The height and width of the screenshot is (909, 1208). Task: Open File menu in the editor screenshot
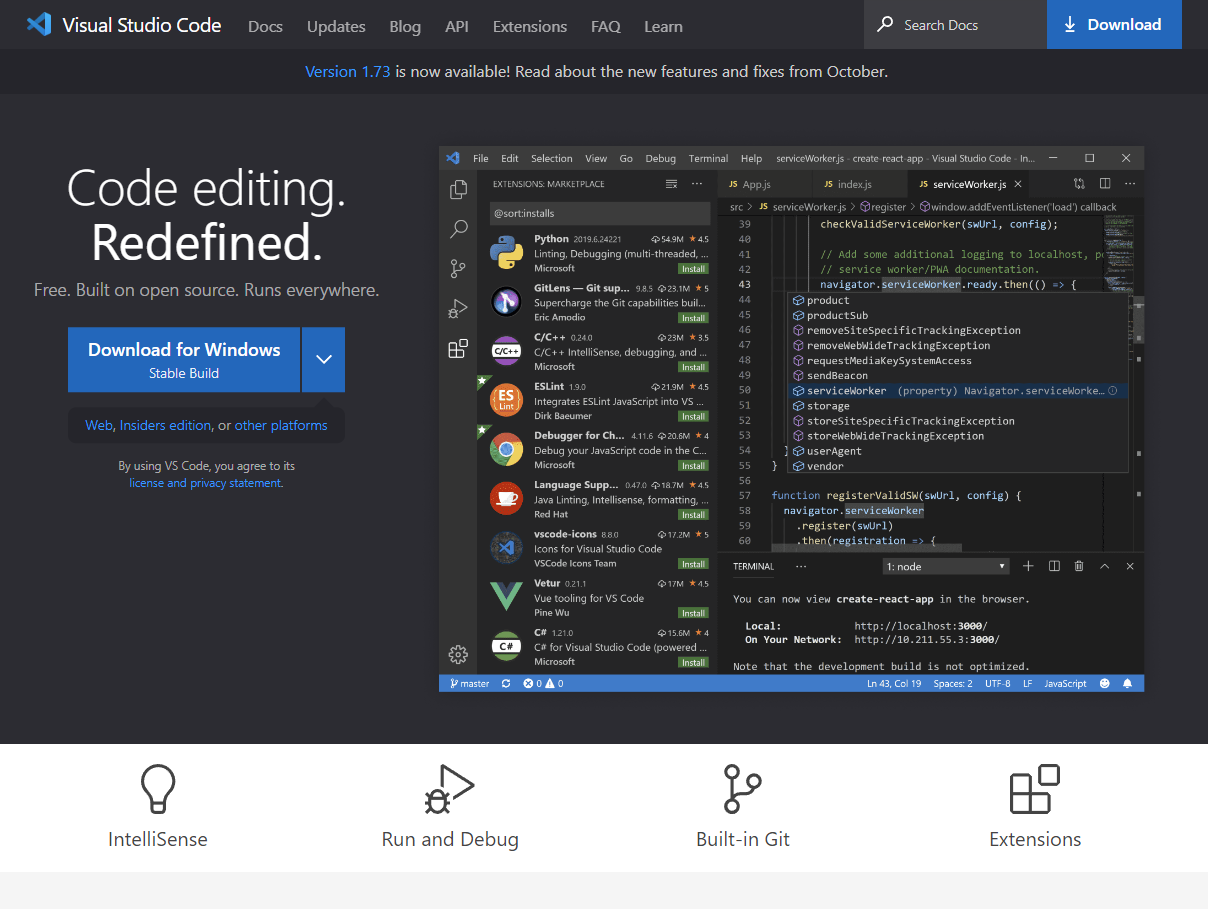(481, 158)
